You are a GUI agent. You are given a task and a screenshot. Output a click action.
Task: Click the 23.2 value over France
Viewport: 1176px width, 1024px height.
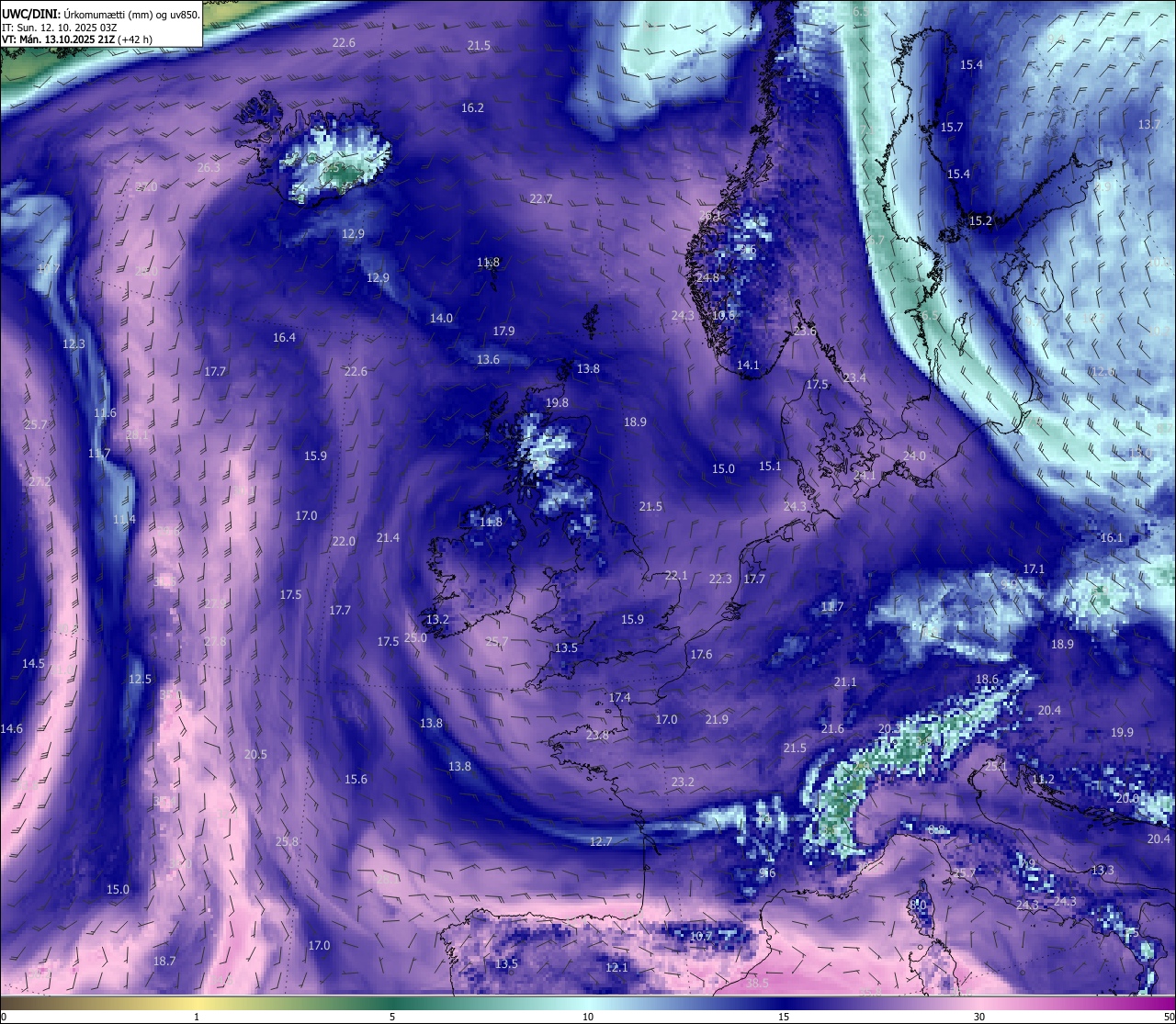(x=683, y=782)
